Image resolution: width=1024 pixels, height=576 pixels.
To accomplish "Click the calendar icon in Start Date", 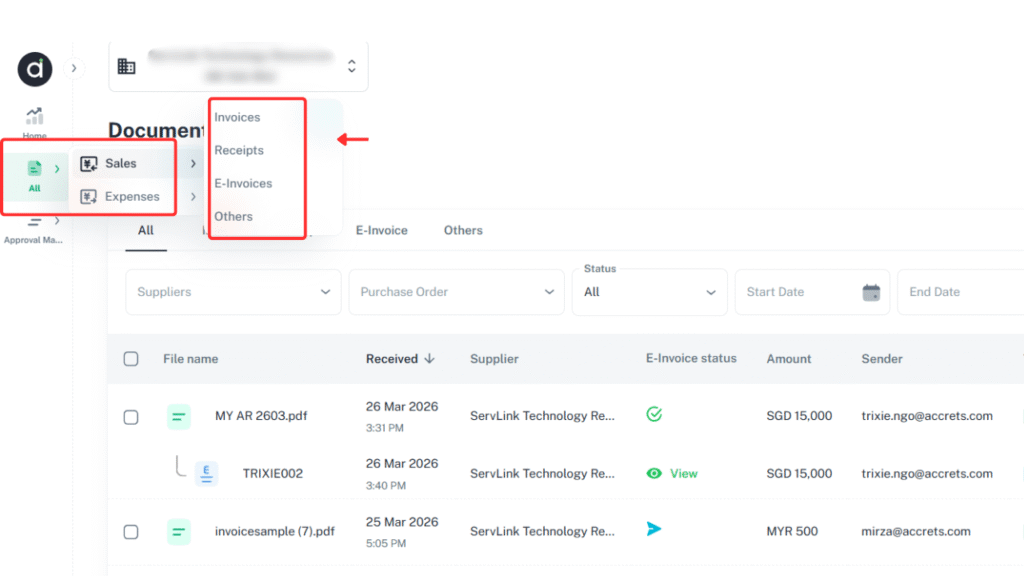I will [871, 292].
